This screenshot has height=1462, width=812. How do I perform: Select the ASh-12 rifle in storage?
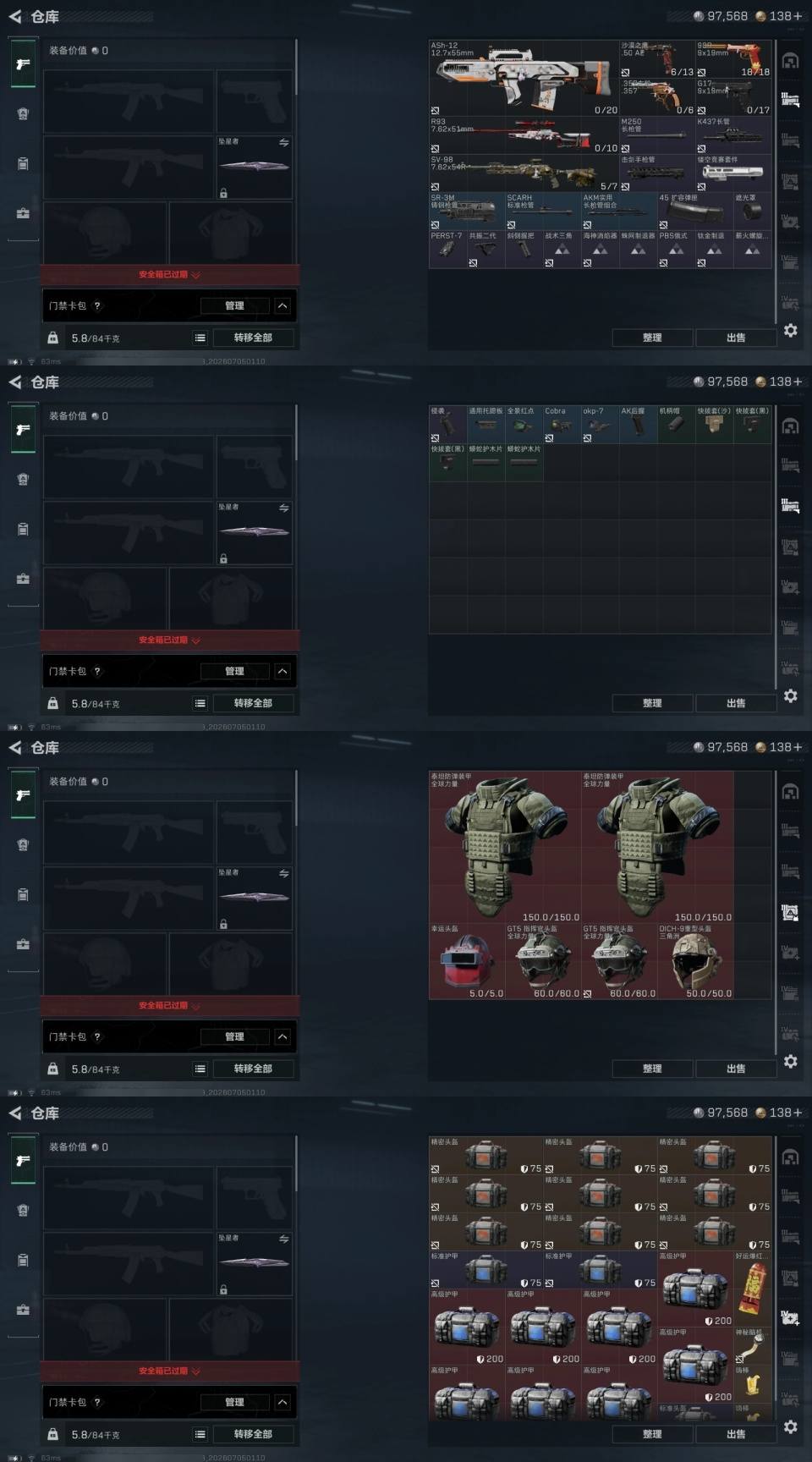tap(524, 78)
